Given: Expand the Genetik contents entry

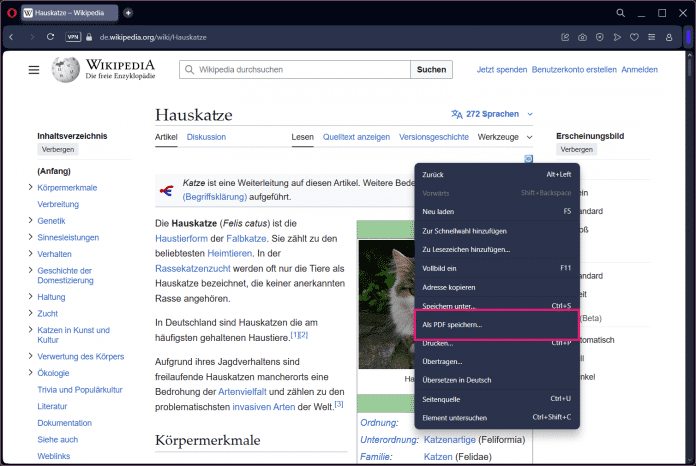Looking at the screenshot, I should pos(31,221).
